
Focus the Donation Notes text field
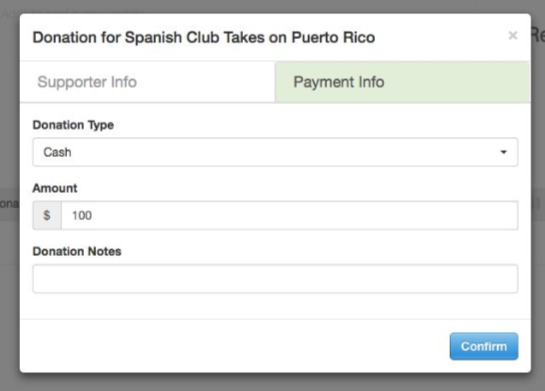click(x=275, y=279)
